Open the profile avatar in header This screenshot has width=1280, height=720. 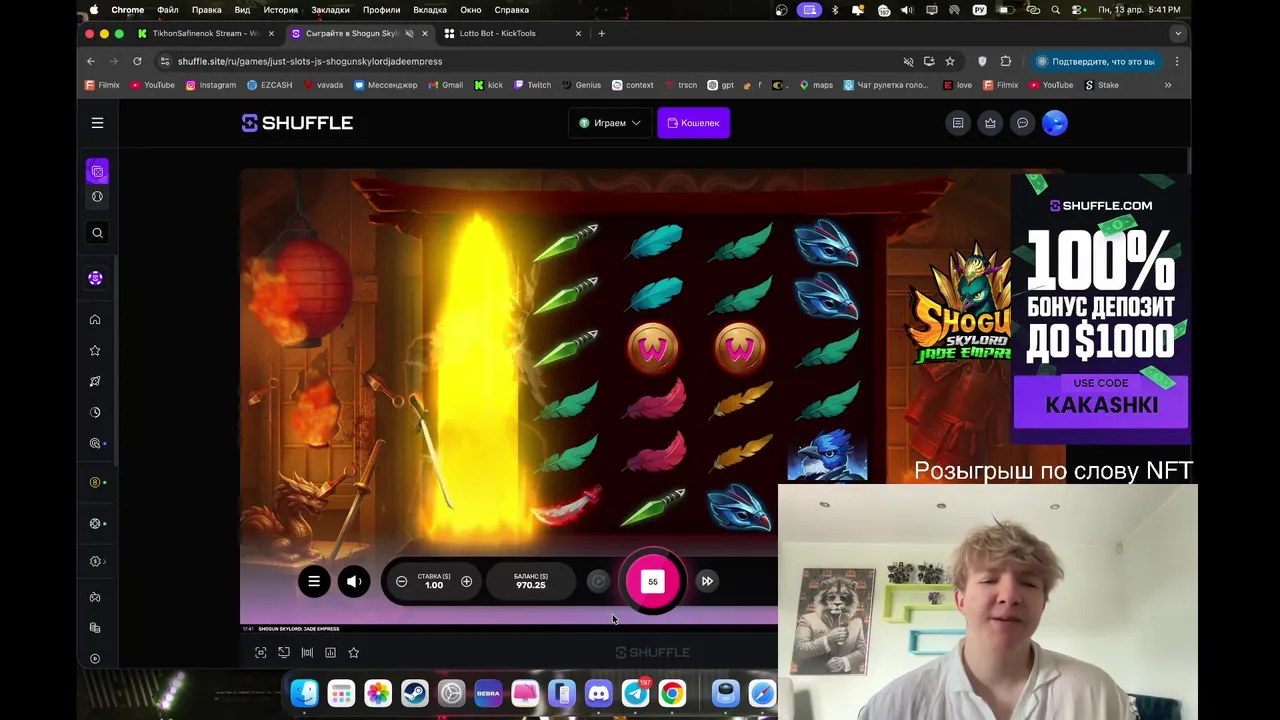click(x=1055, y=123)
